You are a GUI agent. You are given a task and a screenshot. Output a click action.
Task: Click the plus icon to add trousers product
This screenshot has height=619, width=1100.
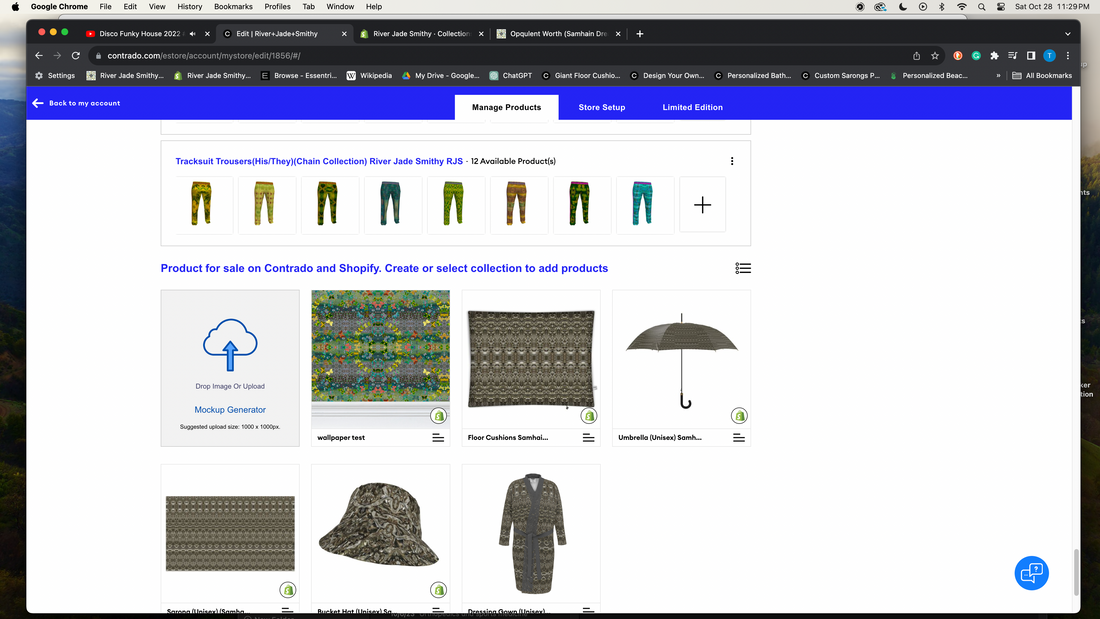[702, 205]
